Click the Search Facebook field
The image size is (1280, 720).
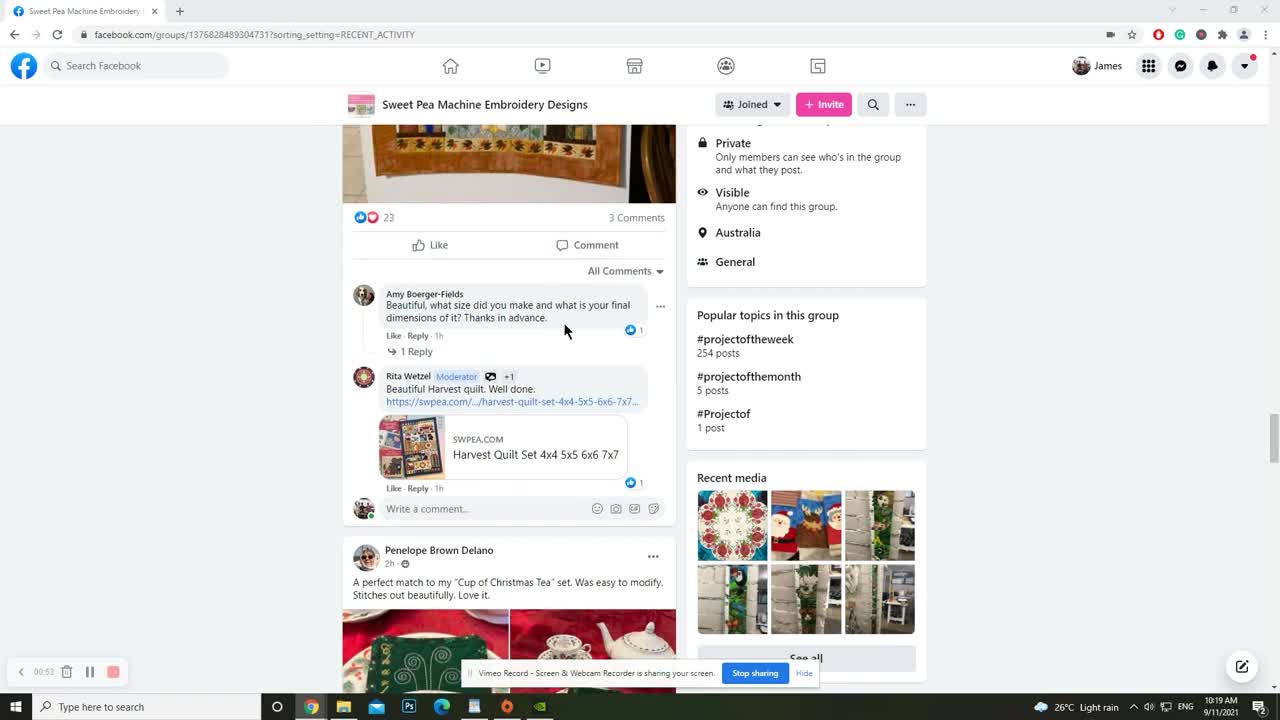pyautogui.click(x=136, y=66)
